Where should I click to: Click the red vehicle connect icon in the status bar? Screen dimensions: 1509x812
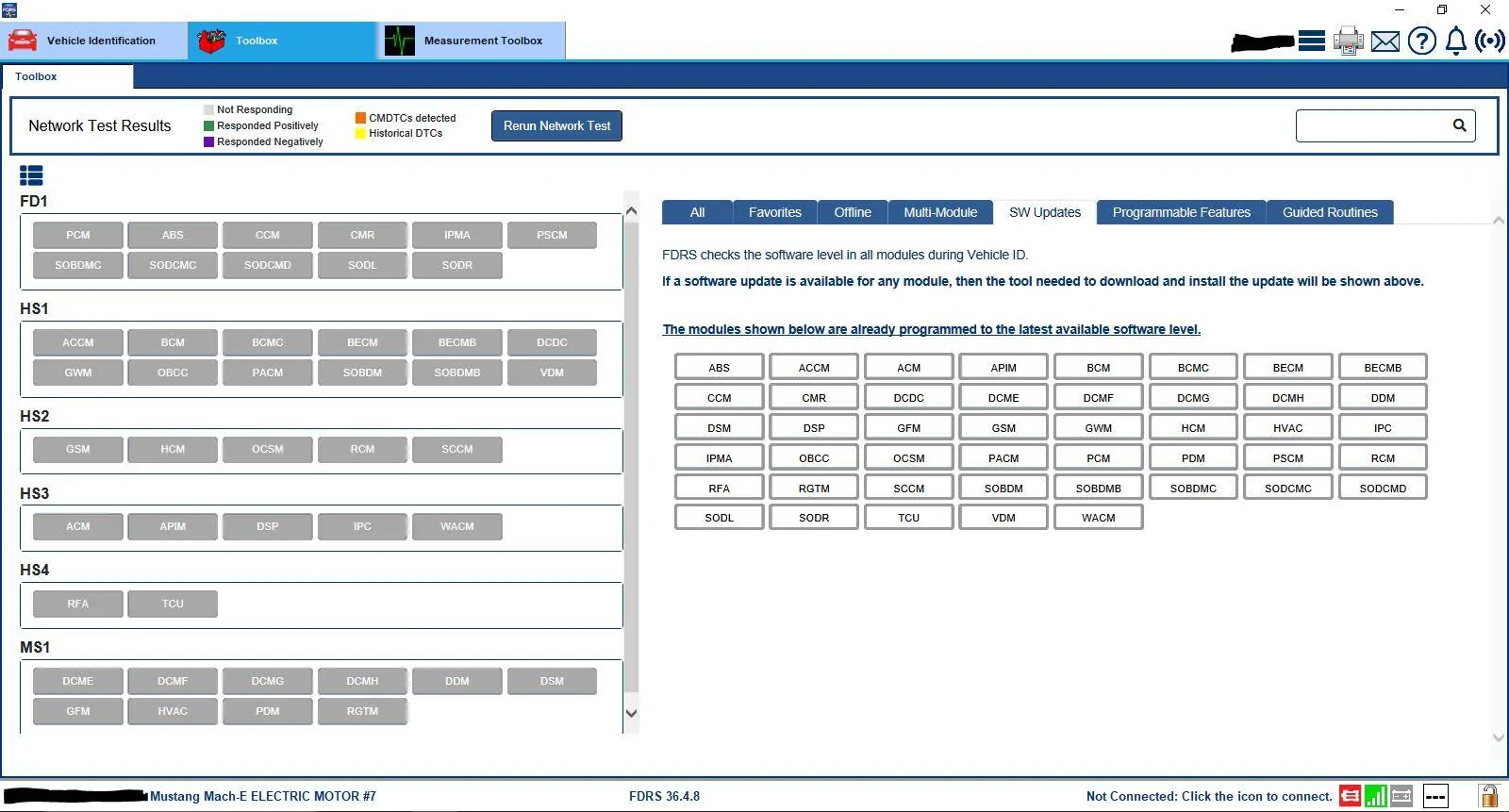coord(1350,796)
